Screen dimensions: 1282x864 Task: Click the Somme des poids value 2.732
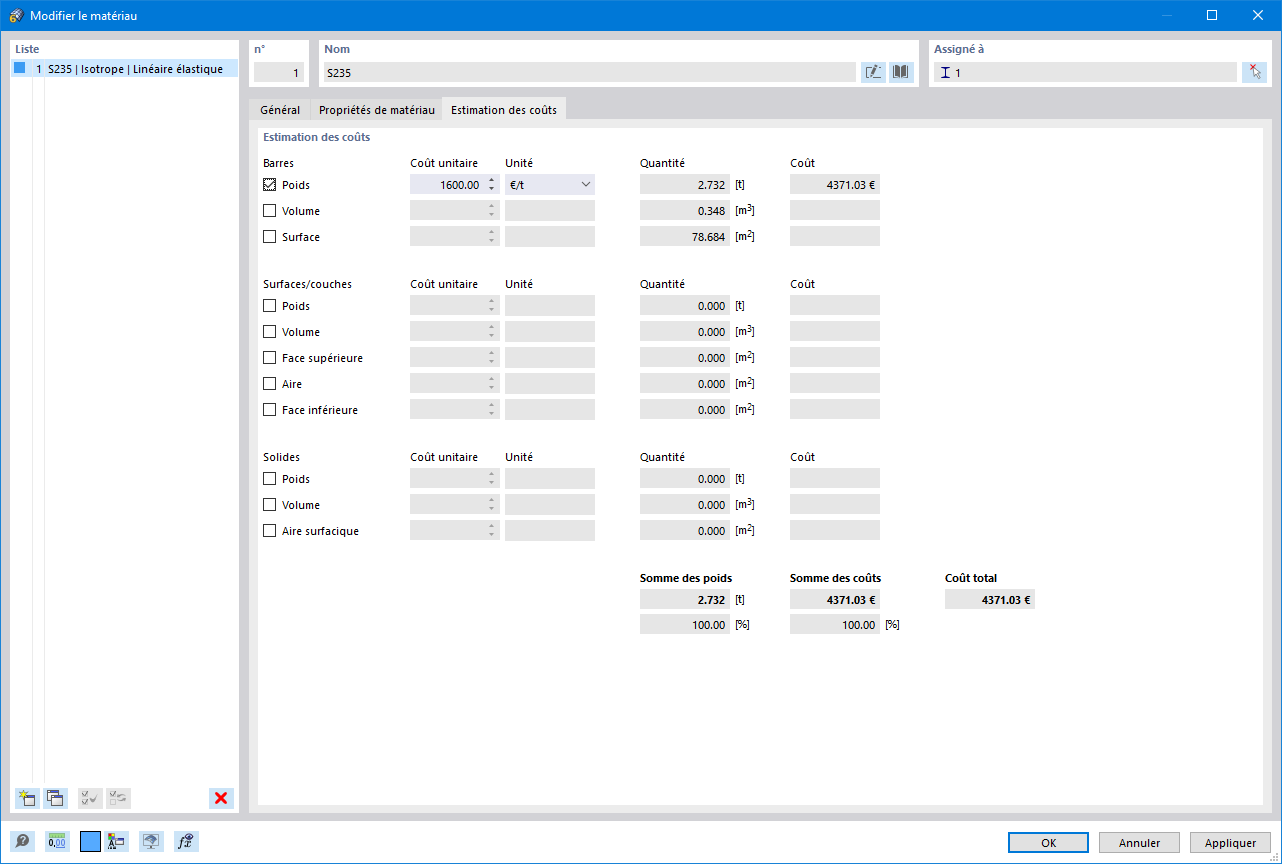[685, 600]
